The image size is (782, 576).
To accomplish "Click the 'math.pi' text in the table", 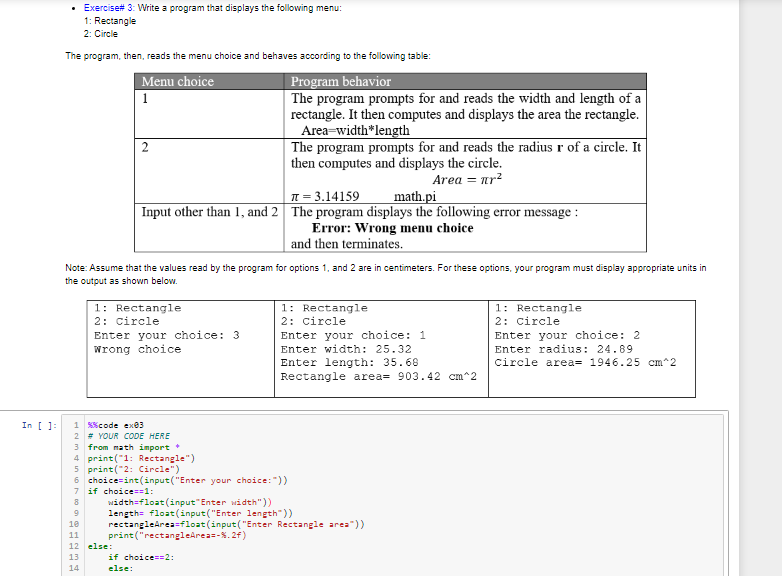I will pos(415,196).
